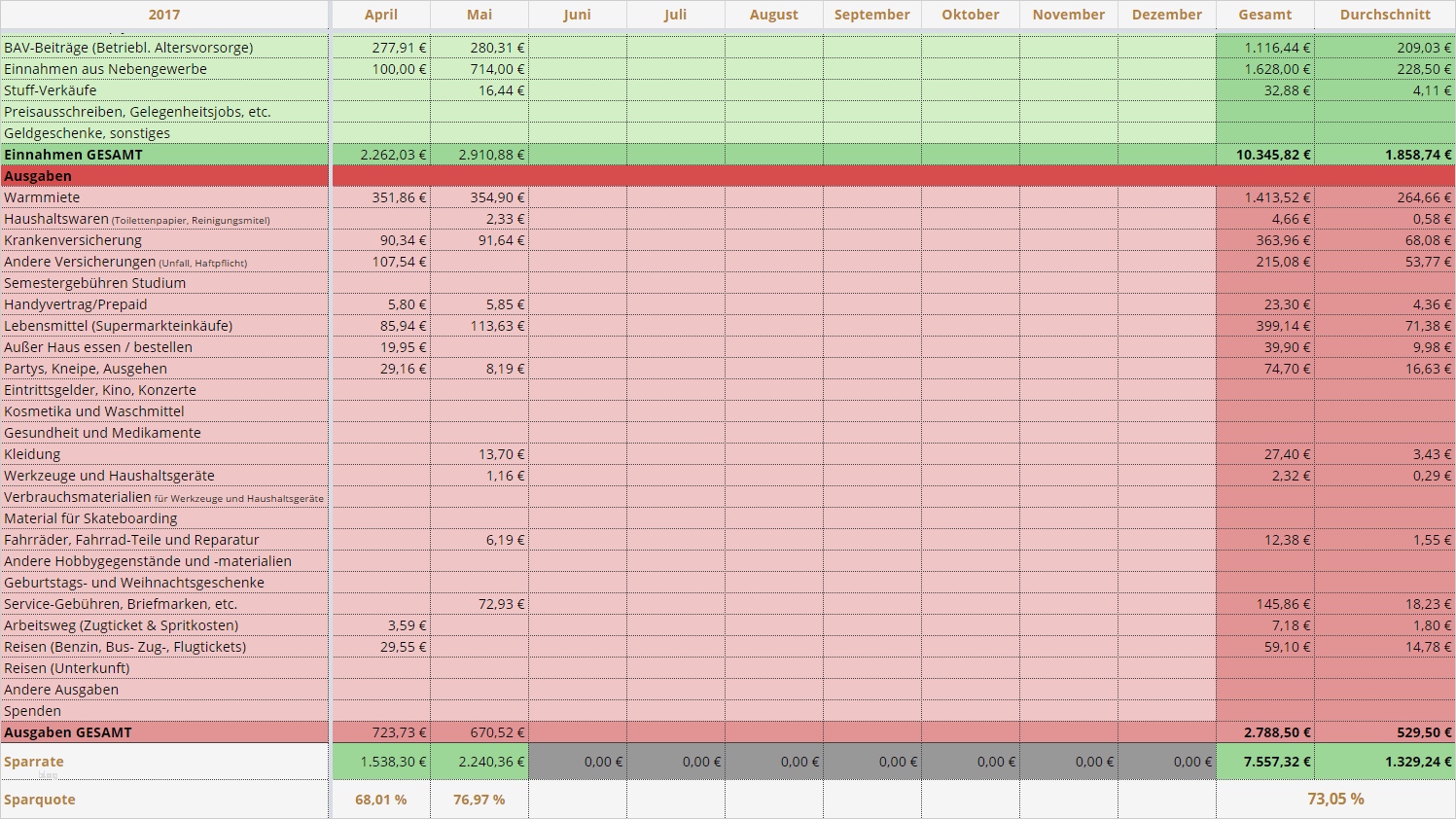1456x819 pixels.
Task: Click overall Sparquote value 73,05 %
Action: pyautogui.click(x=1336, y=799)
